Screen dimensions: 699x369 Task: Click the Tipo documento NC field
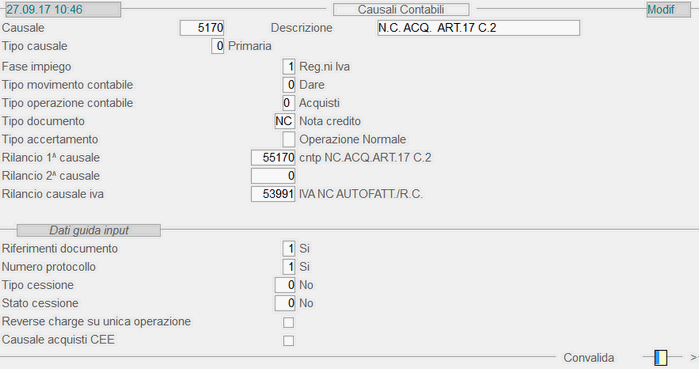(x=284, y=121)
